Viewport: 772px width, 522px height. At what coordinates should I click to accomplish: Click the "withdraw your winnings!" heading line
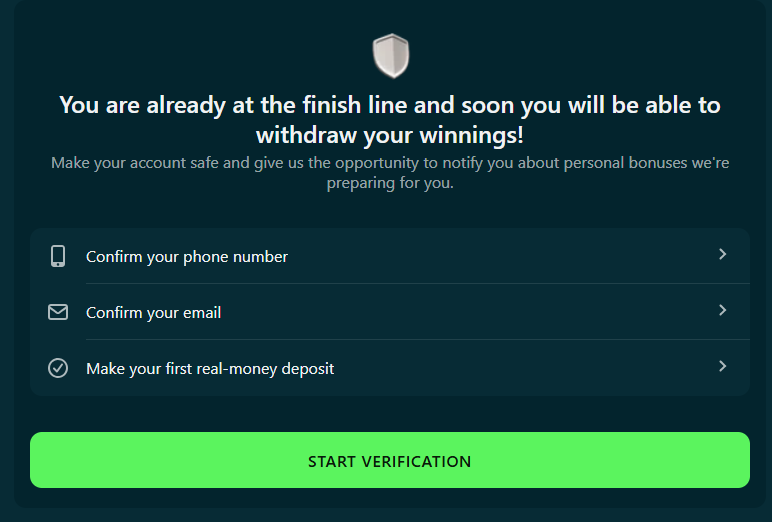coord(389,134)
